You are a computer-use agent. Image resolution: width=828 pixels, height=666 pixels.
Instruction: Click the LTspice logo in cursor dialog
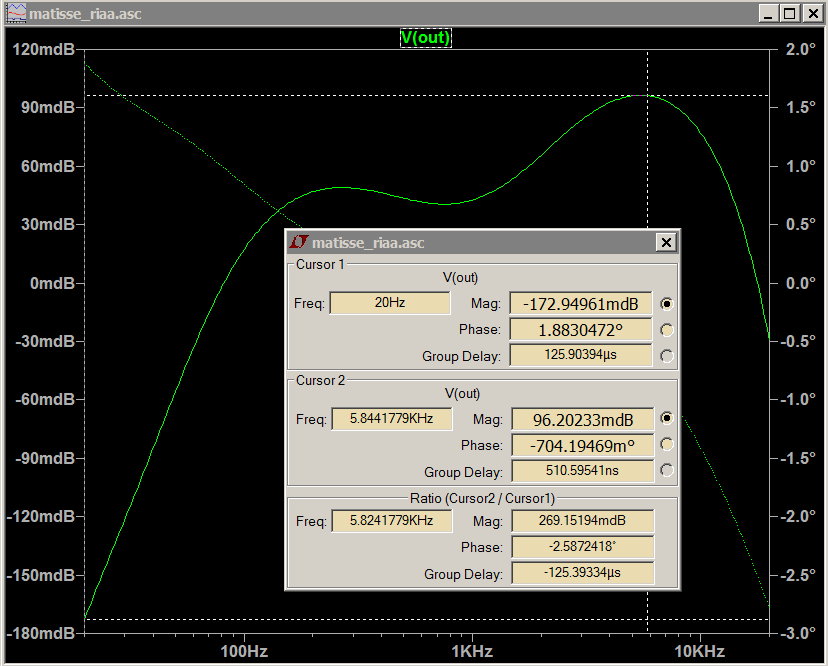(x=299, y=242)
